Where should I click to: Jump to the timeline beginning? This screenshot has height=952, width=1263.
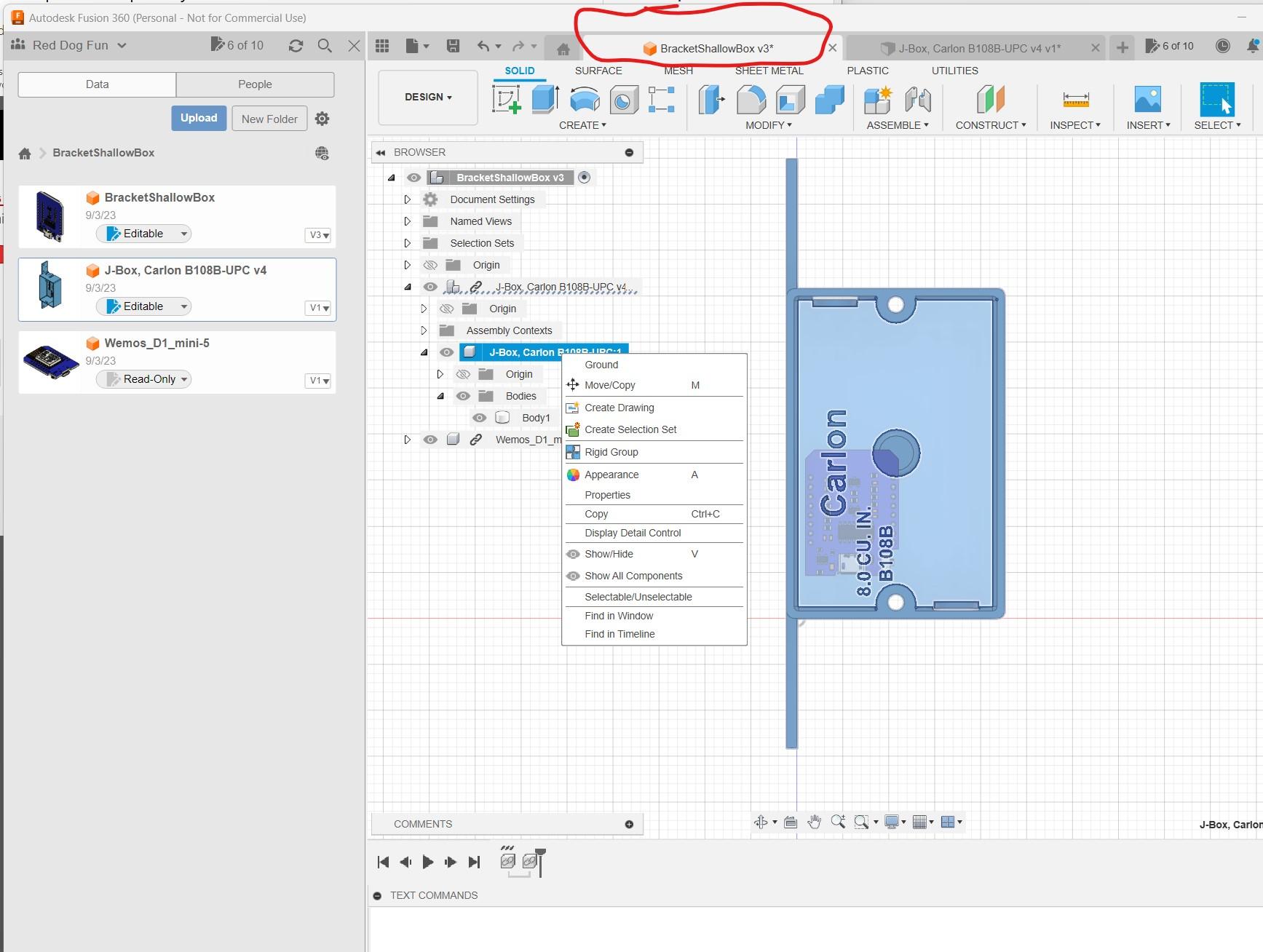(x=383, y=862)
